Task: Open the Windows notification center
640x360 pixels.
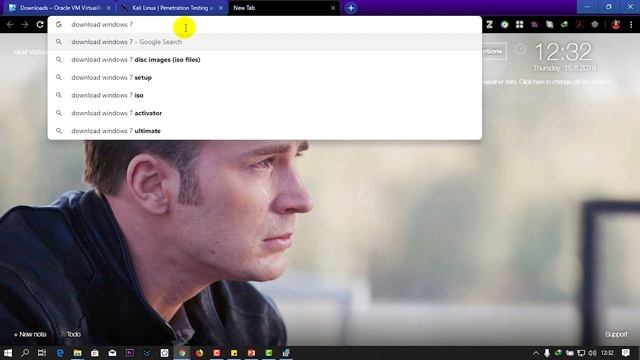Action: tap(626, 353)
